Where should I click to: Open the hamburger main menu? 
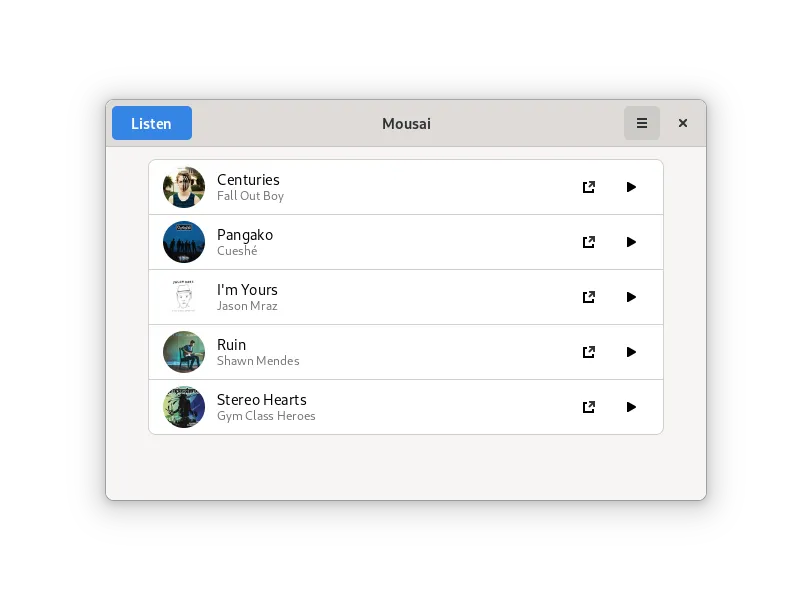point(642,123)
